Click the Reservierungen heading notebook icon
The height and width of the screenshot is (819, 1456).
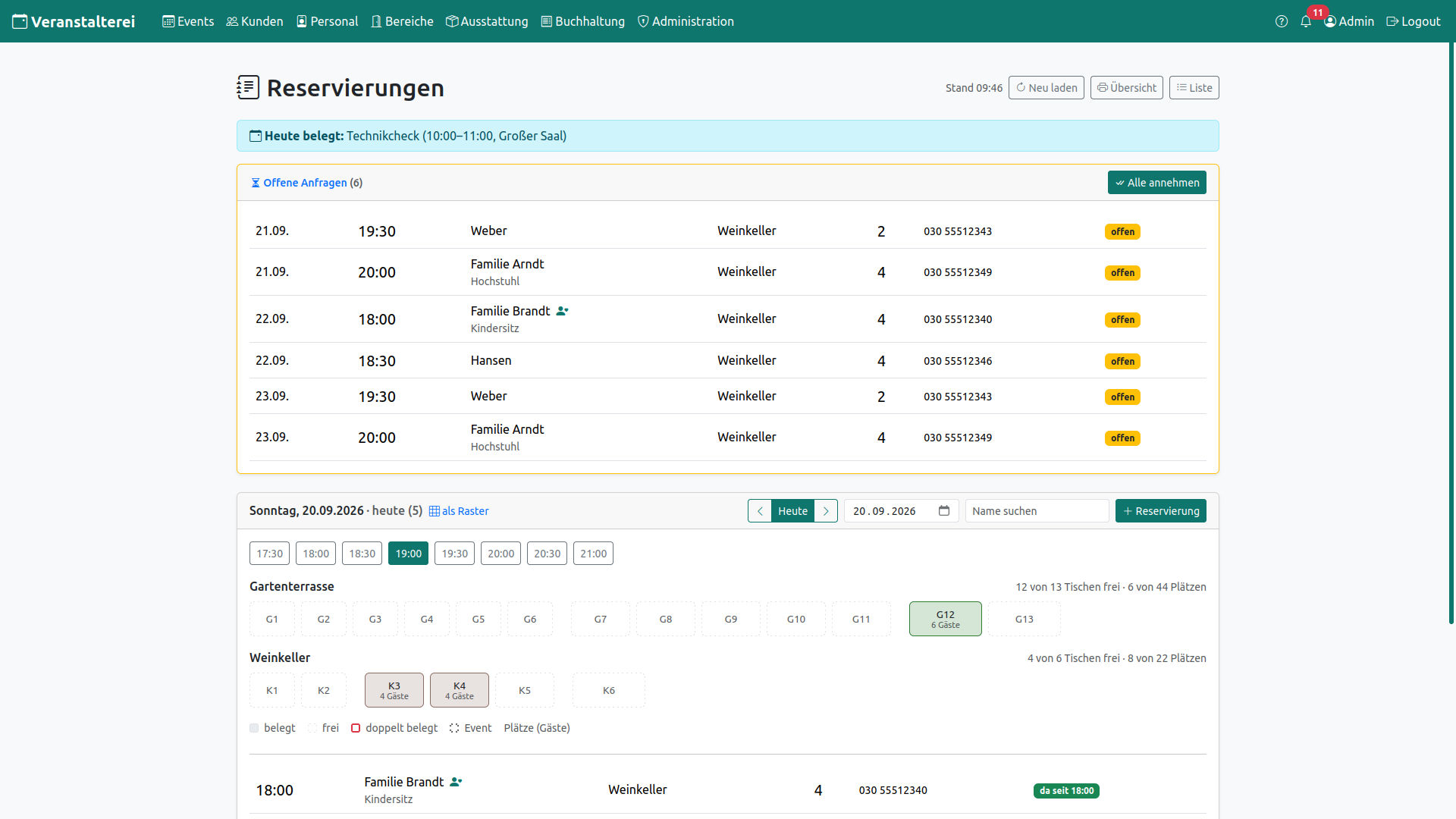(x=248, y=87)
